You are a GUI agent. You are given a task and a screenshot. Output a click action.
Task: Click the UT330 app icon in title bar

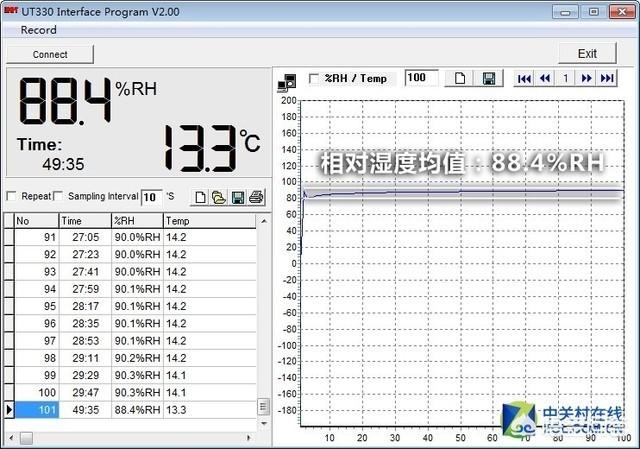(x=11, y=10)
